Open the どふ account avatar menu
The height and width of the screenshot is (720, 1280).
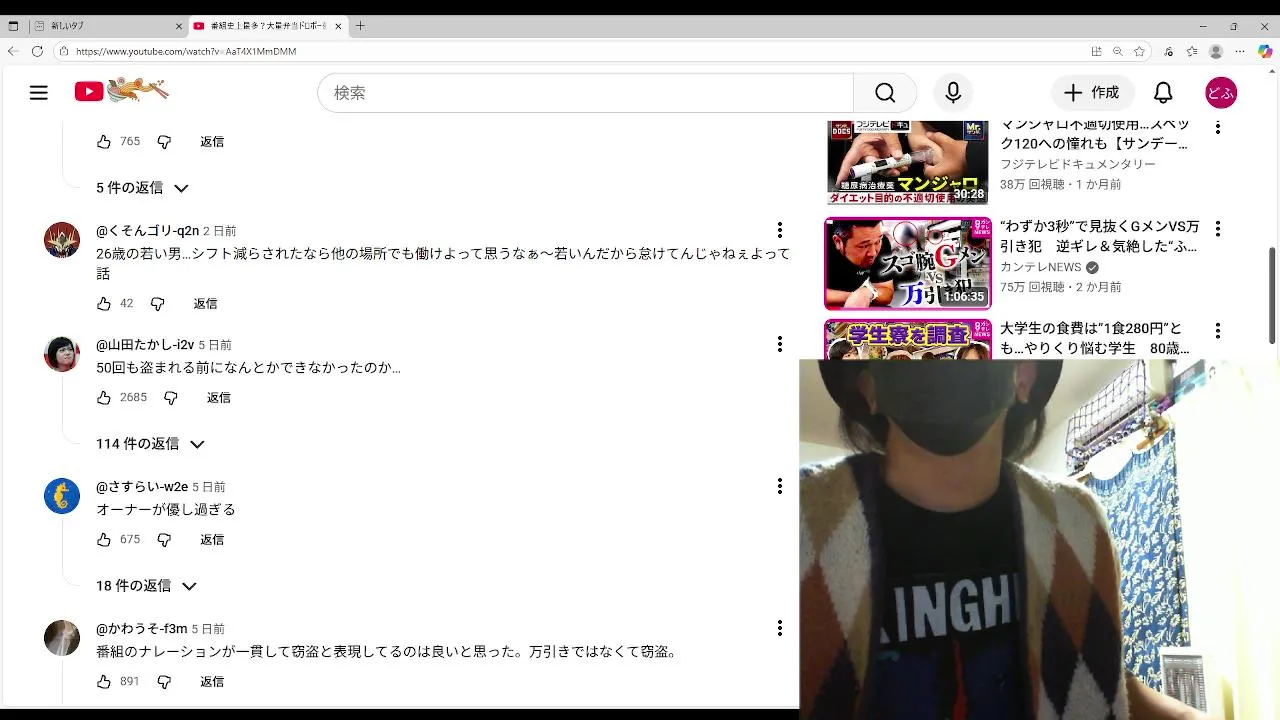click(x=1221, y=93)
